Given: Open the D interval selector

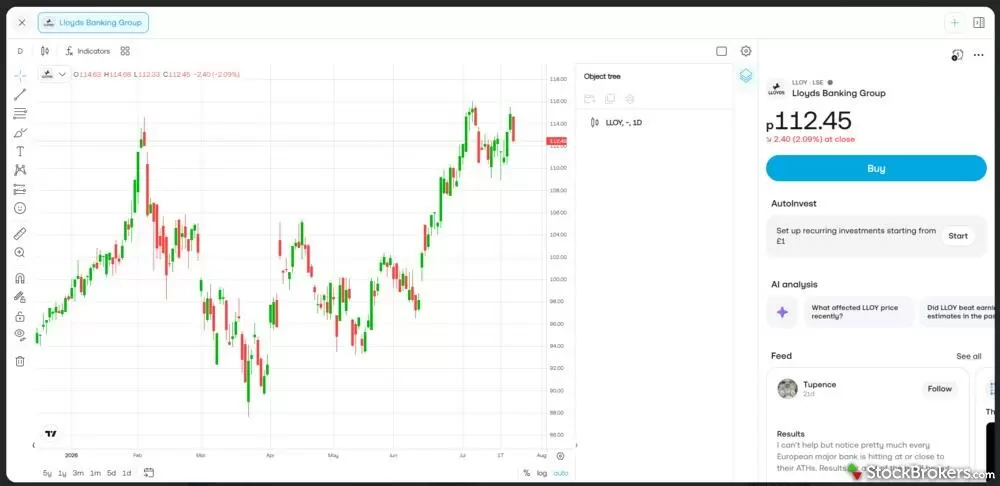Looking at the screenshot, I should [x=20, y=51].
